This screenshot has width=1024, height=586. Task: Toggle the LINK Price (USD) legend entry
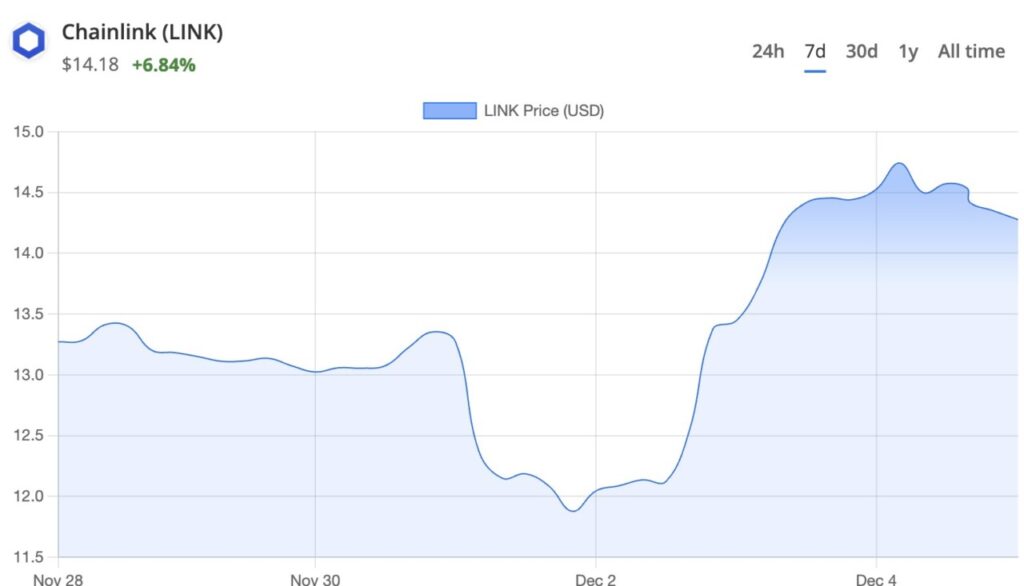pos(544,110)
